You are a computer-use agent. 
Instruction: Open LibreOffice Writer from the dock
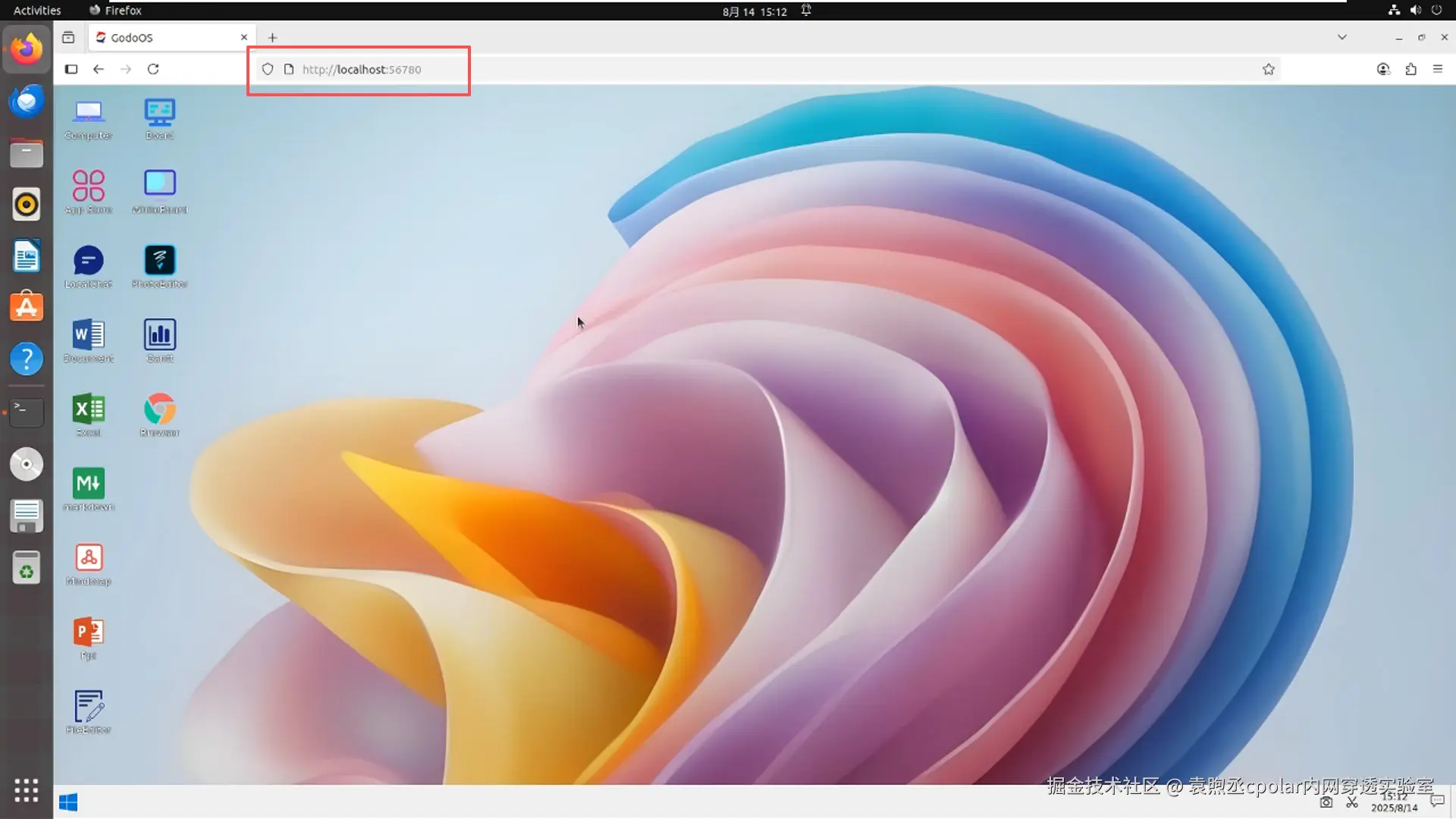point(27,256)
